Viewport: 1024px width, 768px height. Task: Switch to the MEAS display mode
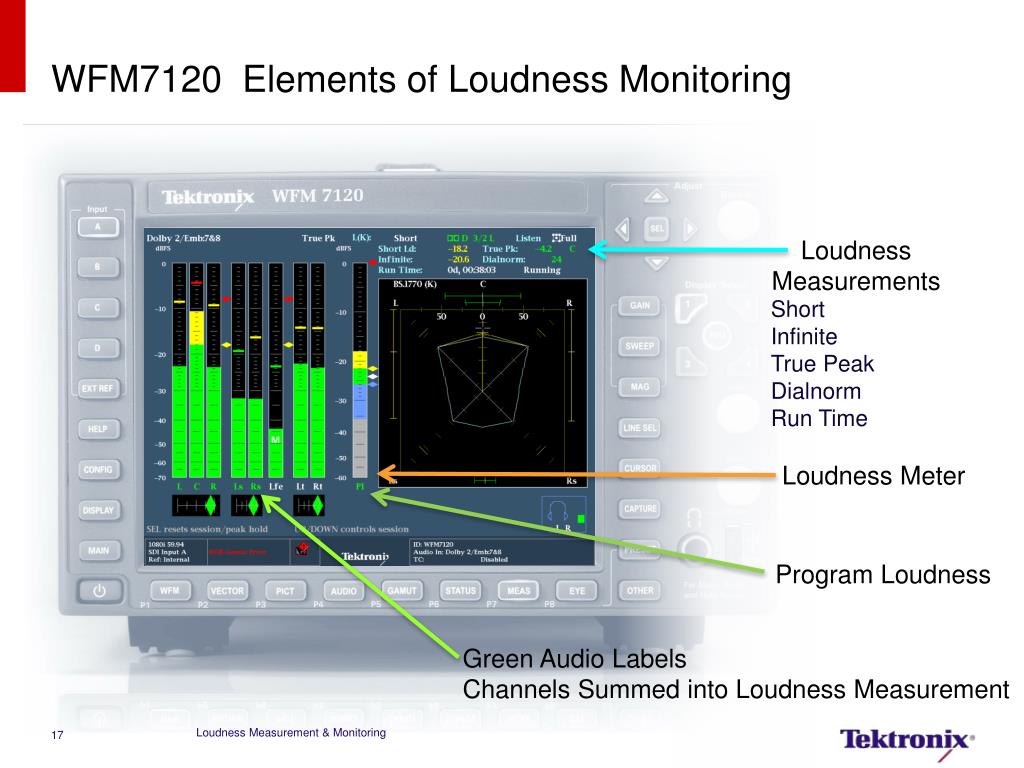[x=519, y=590]
